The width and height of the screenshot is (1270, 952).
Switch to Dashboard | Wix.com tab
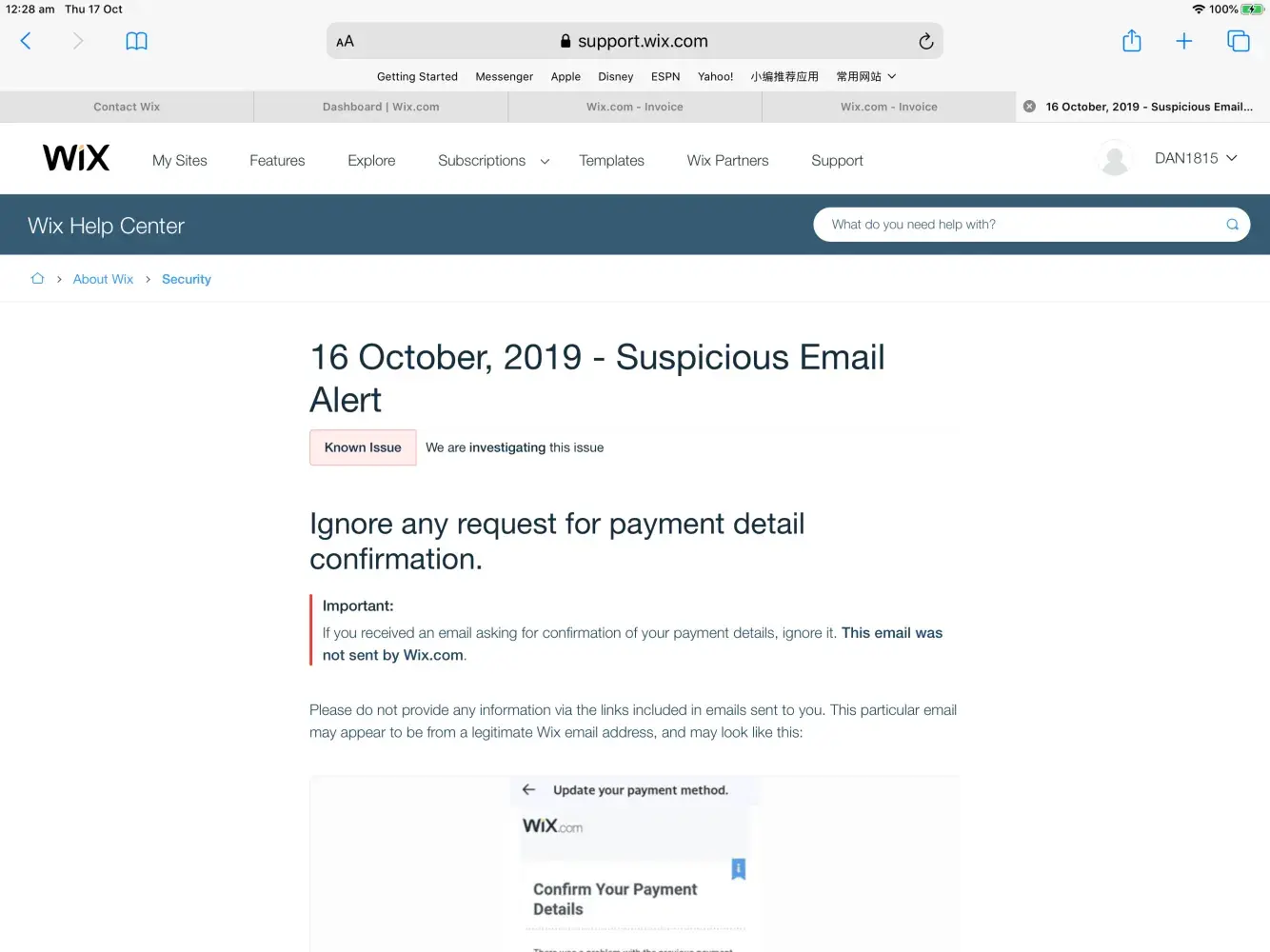click(381, 107)
